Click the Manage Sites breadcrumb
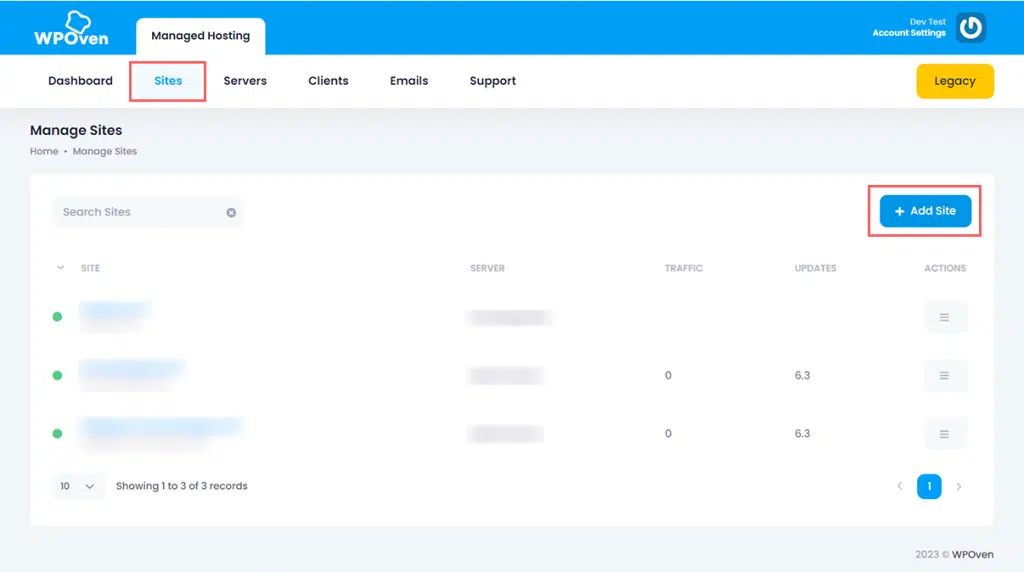The width and height of the screenshot is (1024, 572). (104, 151)
